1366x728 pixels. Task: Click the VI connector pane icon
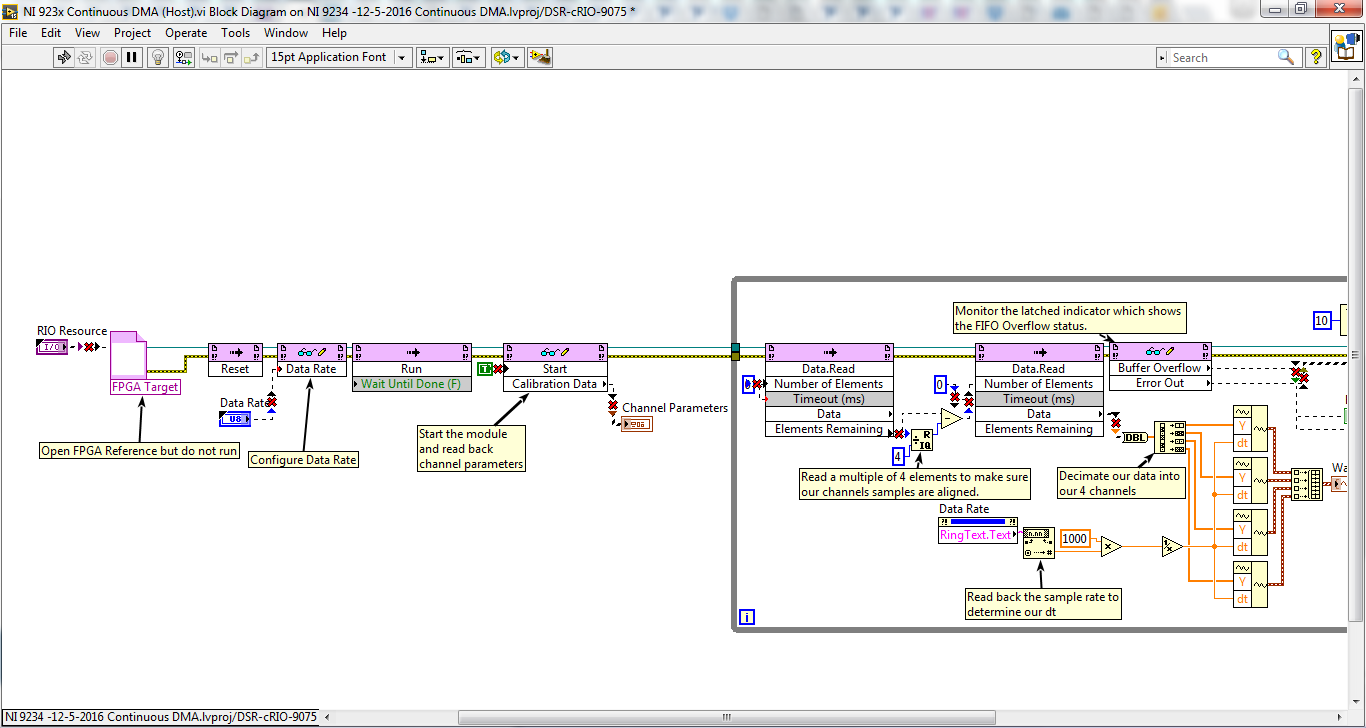tap(1346, 46)
